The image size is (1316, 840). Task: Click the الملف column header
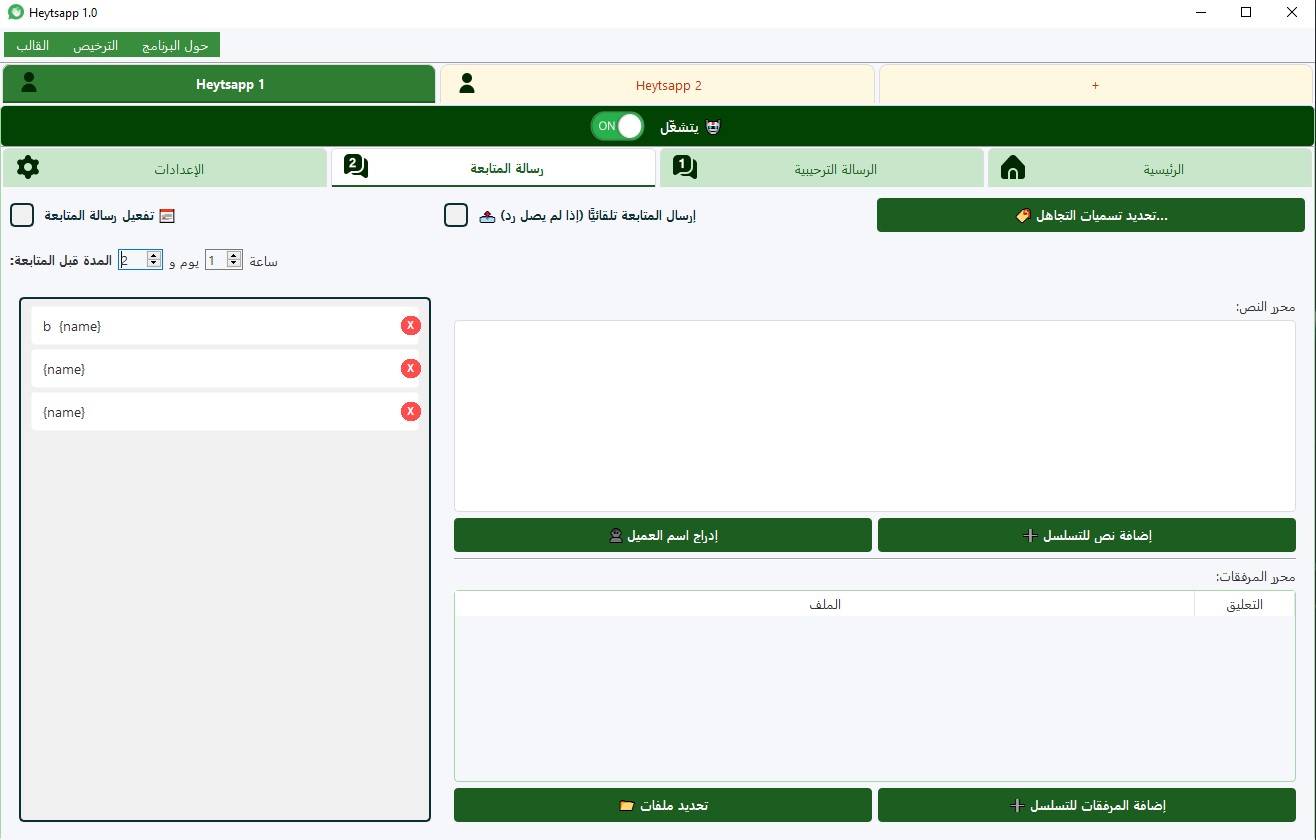click(825, 604)
